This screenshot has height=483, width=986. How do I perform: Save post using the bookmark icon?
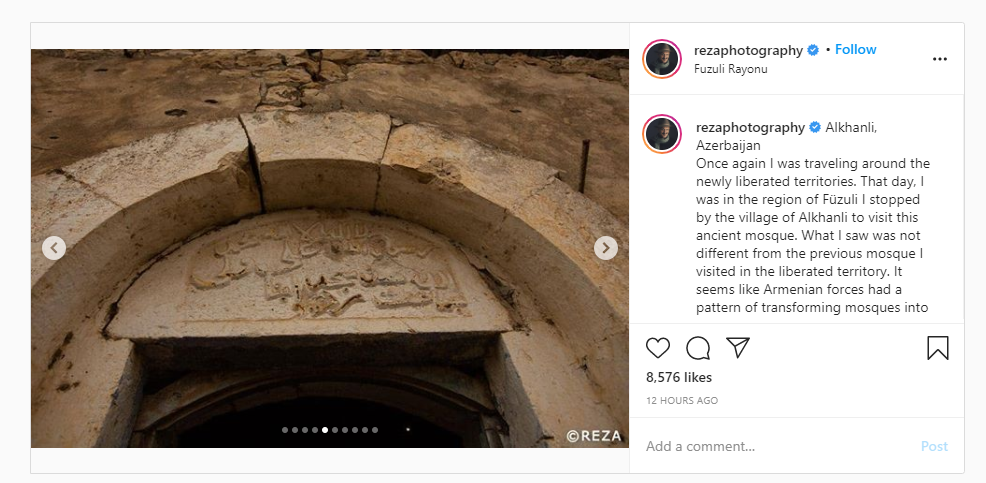pyautogui.click(x=938, y=348)
